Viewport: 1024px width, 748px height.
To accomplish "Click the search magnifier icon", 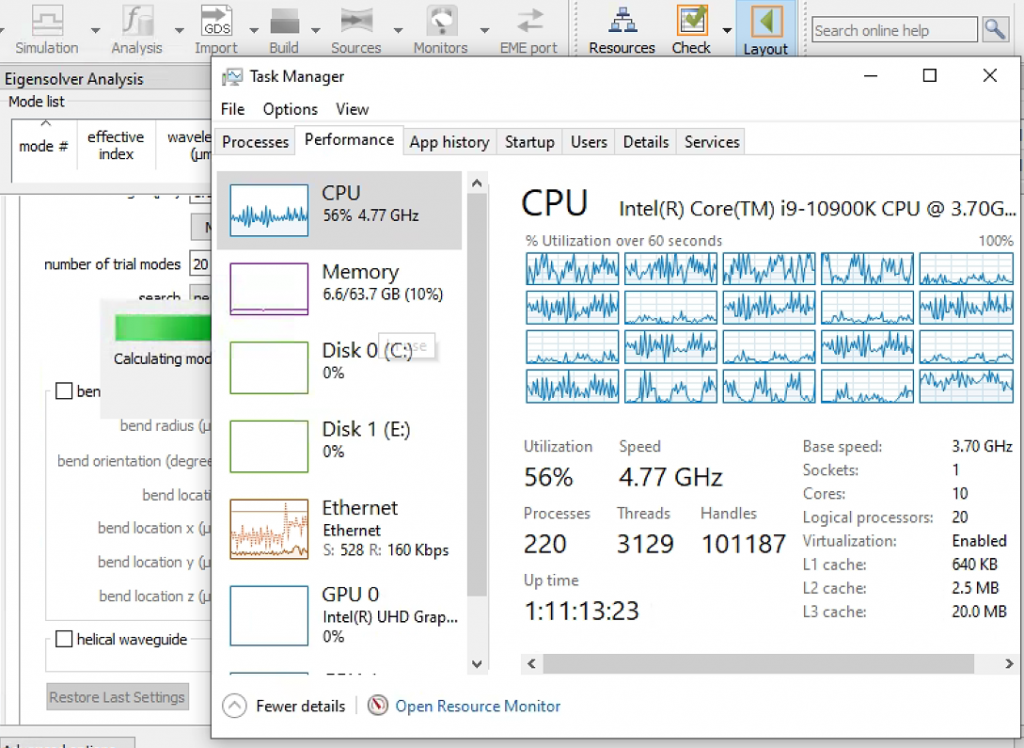I will (996, 29).
